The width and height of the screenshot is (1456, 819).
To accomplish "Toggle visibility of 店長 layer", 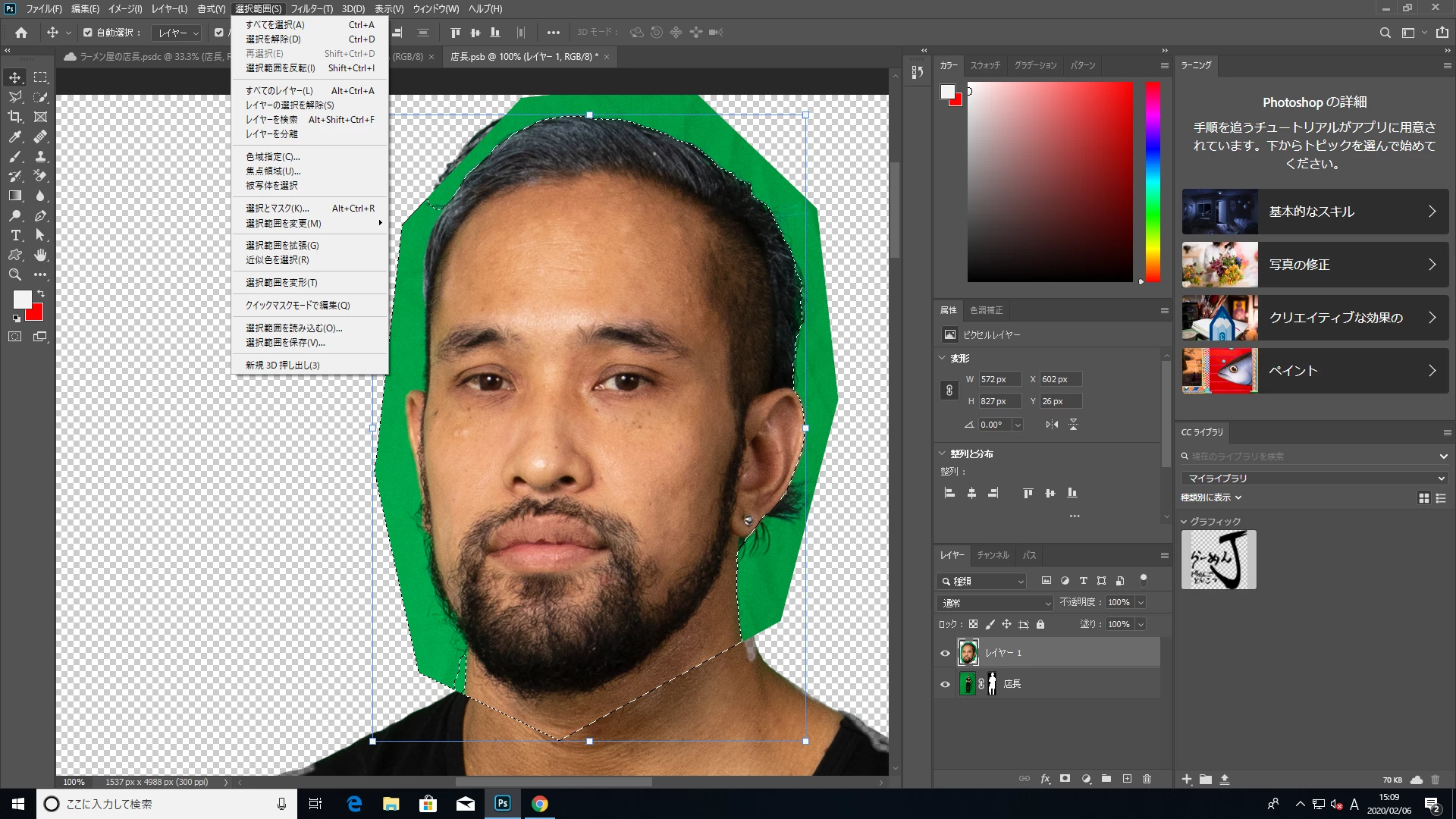I will [x=945, y=684].
